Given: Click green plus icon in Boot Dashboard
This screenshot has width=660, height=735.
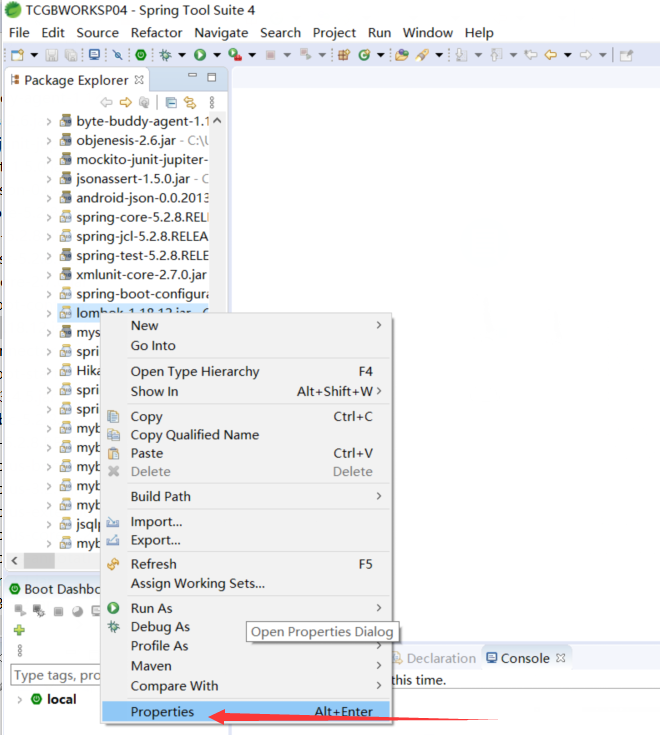Looking at the screenshot, I should [19, 630].
